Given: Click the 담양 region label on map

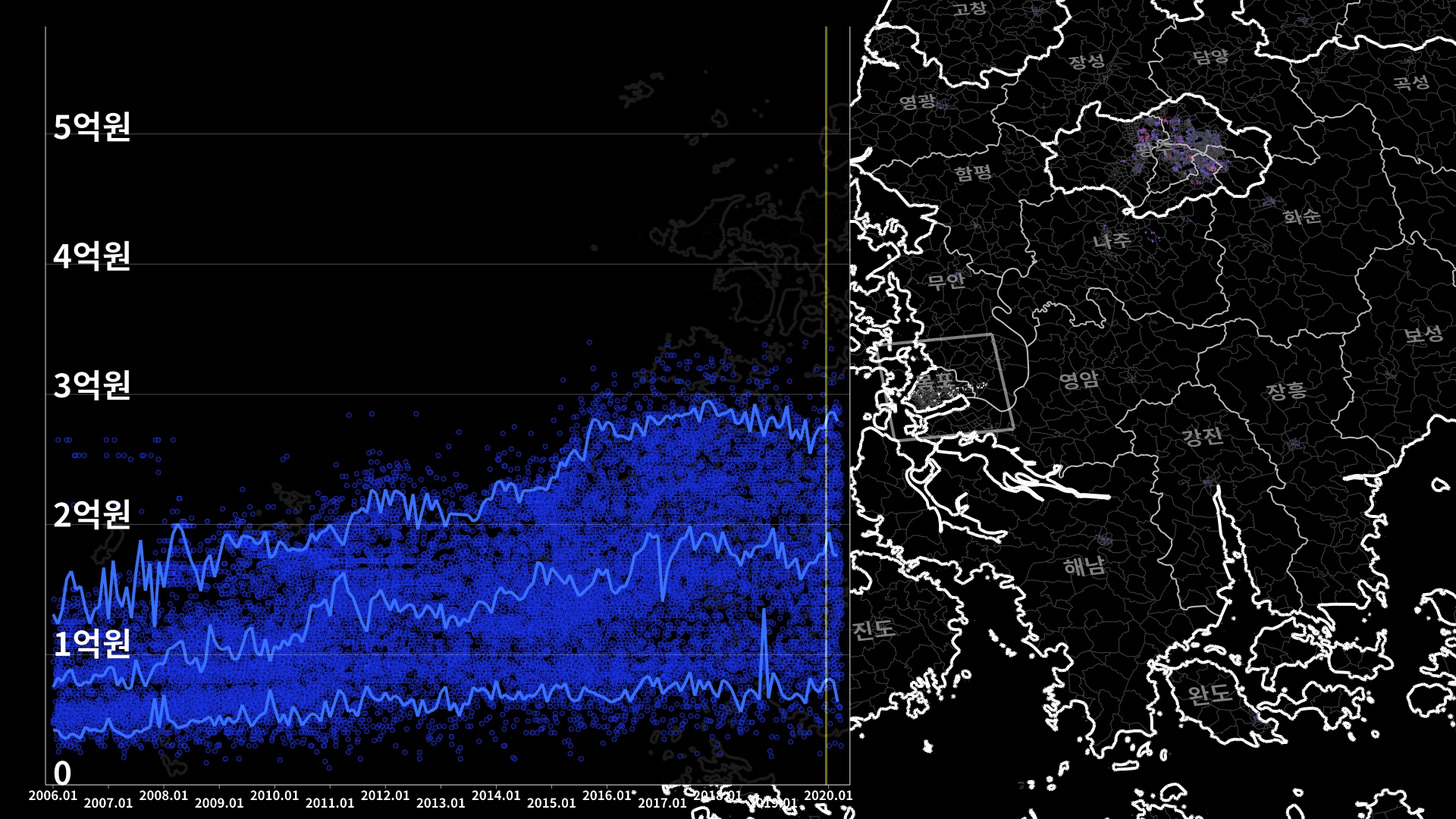Looking at the screenshot, I should point(1210,57).
